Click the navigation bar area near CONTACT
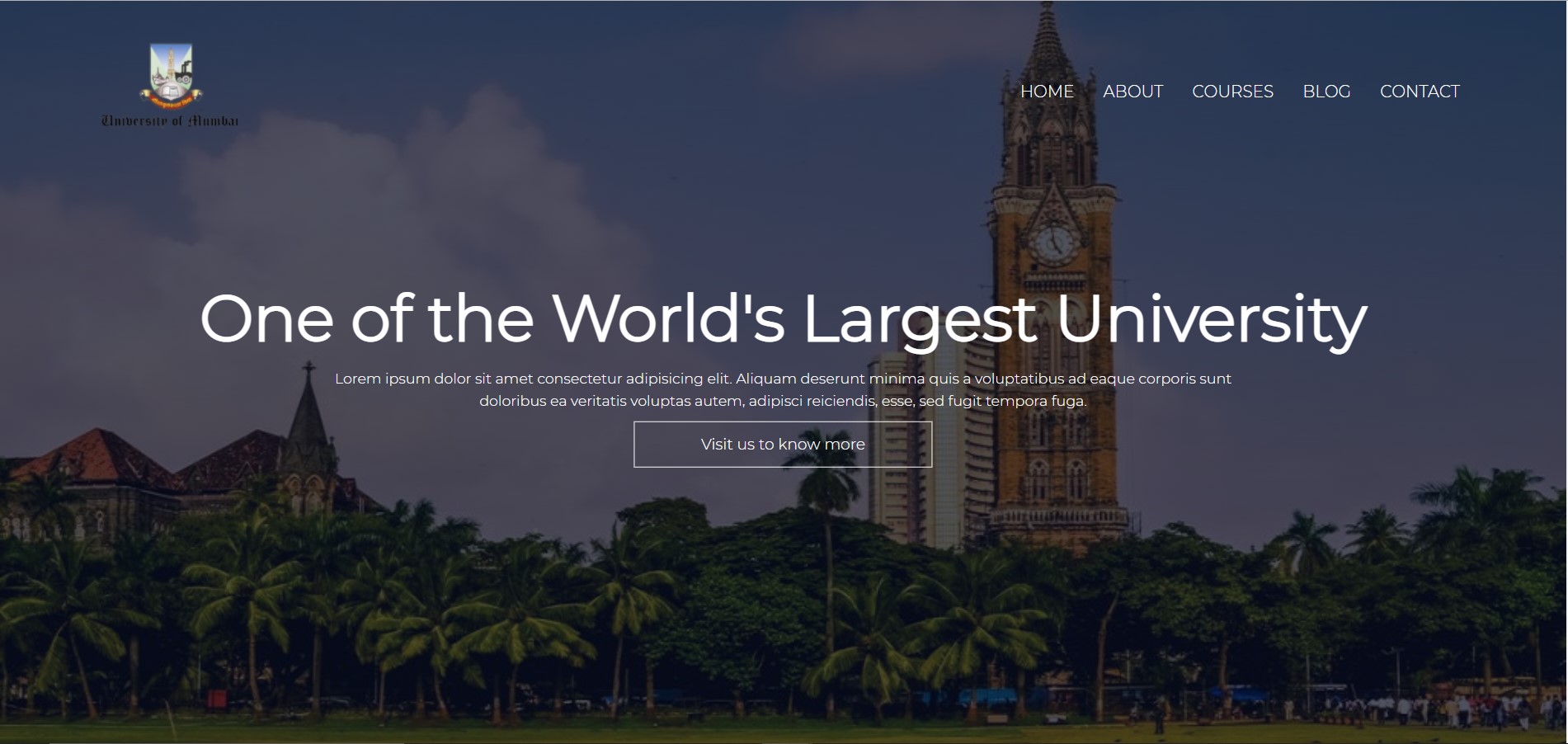The height and width of the screenshot is (744, 1568). pyautogui.click(x=1420, y=92)
